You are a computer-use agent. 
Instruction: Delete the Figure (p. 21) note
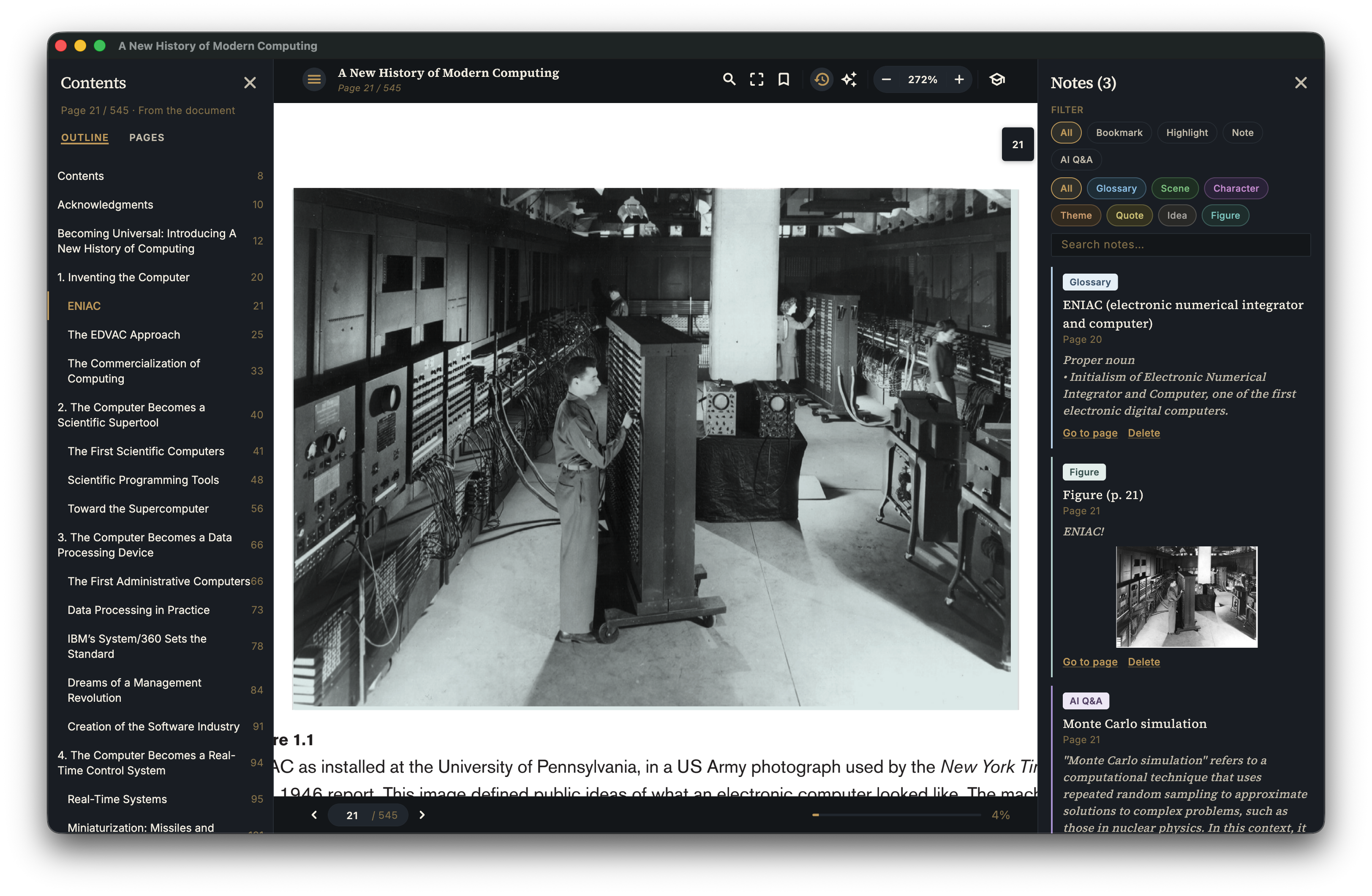tap(1144, 662)
